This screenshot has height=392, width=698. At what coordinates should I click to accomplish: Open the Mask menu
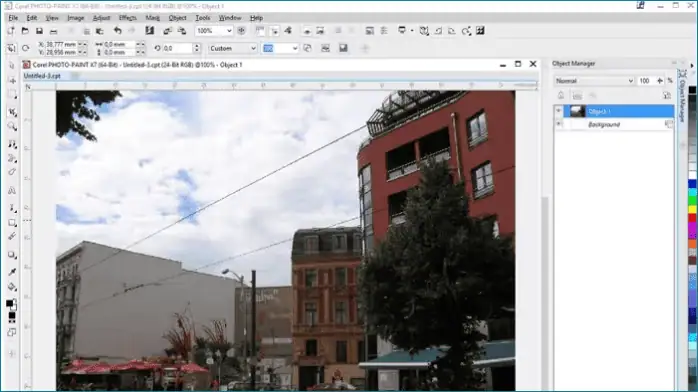coord(152,18)
